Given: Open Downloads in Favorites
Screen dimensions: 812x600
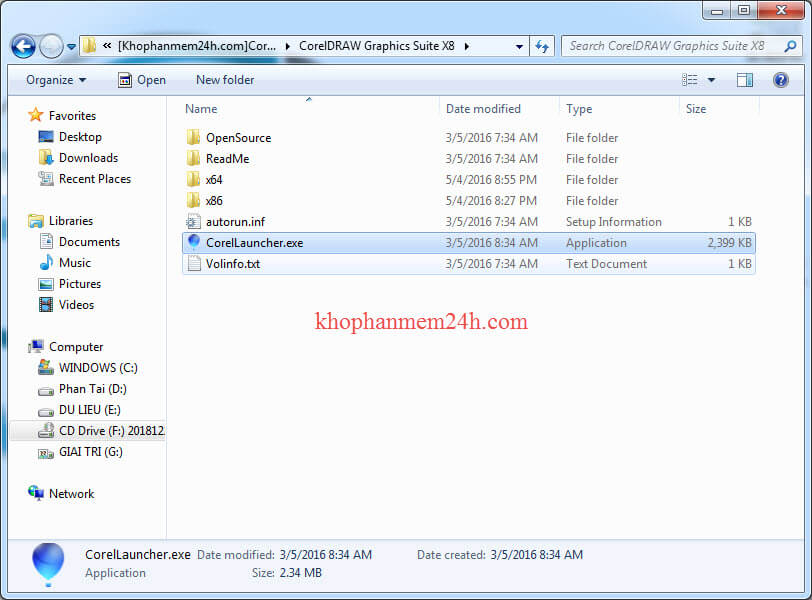Looking at the screenshot, I should pos(88,158).
